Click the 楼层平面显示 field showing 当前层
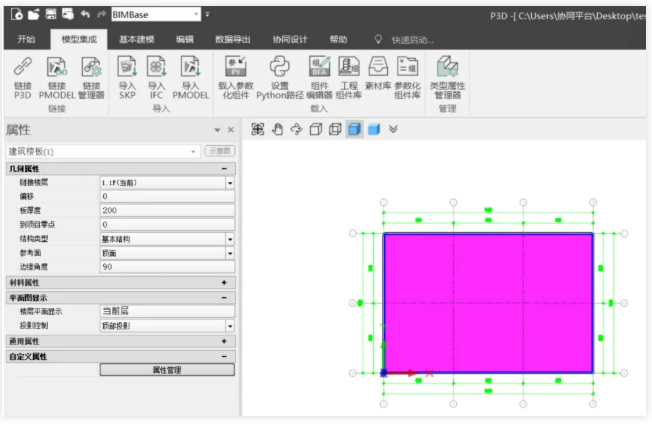The height and width of the screenshot is (424, 652). tap(167, 311)
